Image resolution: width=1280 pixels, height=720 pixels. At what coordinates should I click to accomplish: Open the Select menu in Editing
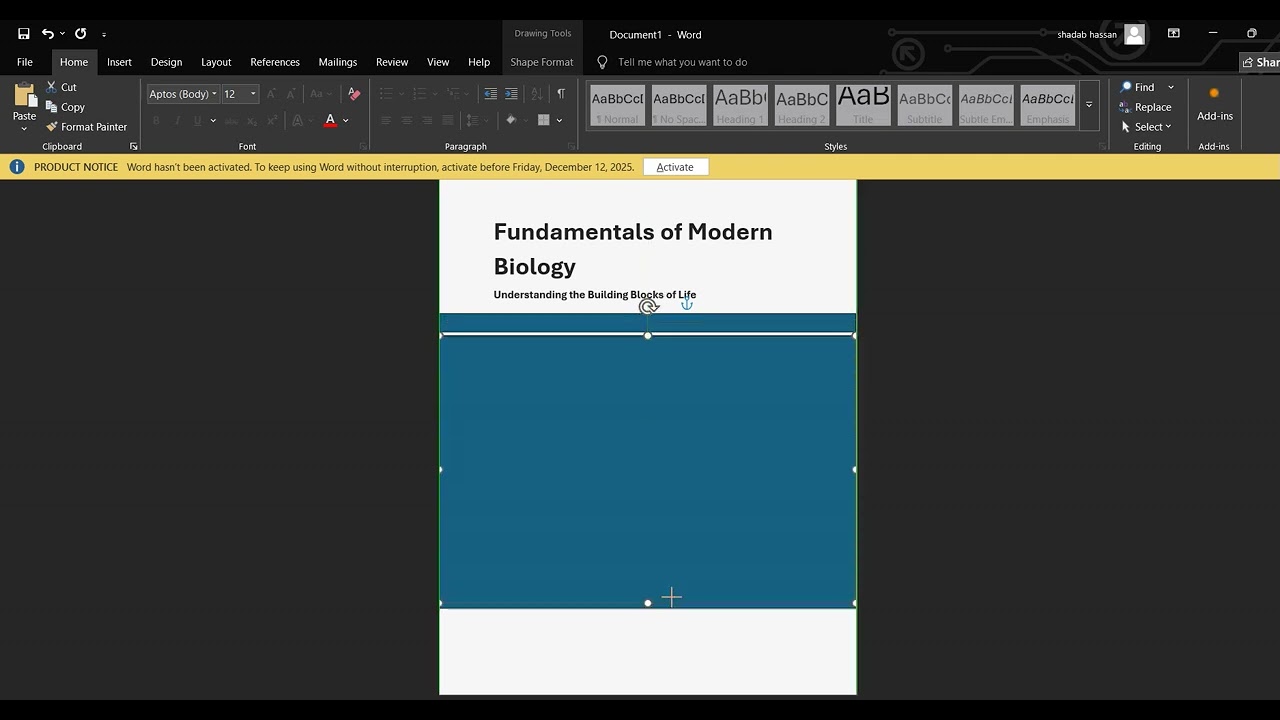pyautogui.click(x=1146, y=127)
